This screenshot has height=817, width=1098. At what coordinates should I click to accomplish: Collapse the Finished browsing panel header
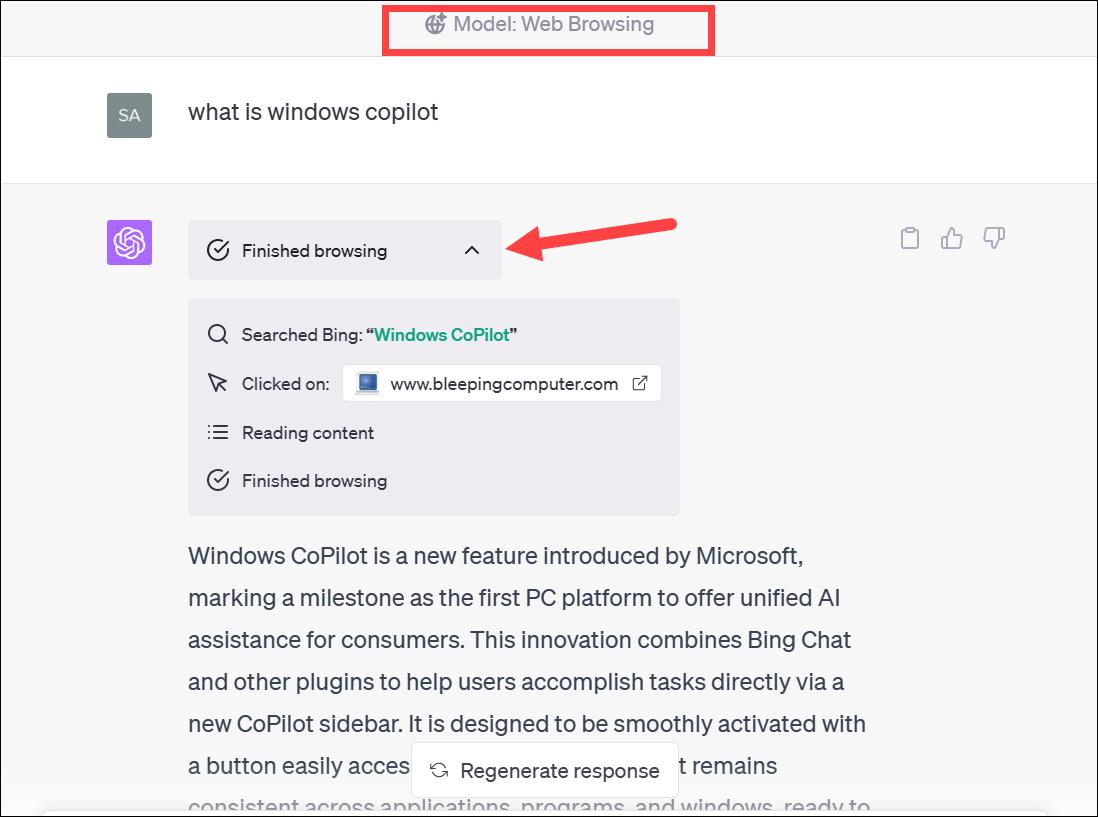[x=345, y=250]
